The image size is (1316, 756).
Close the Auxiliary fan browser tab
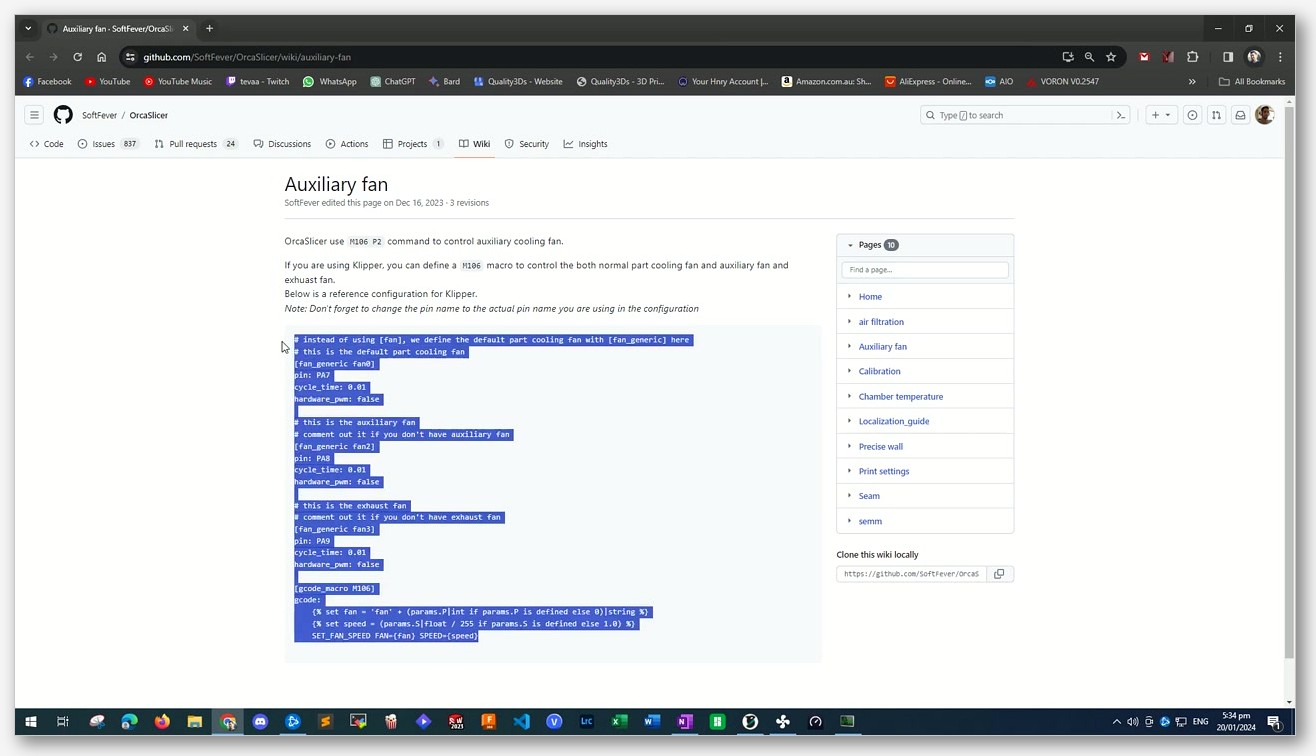click(x=186, y=28)
